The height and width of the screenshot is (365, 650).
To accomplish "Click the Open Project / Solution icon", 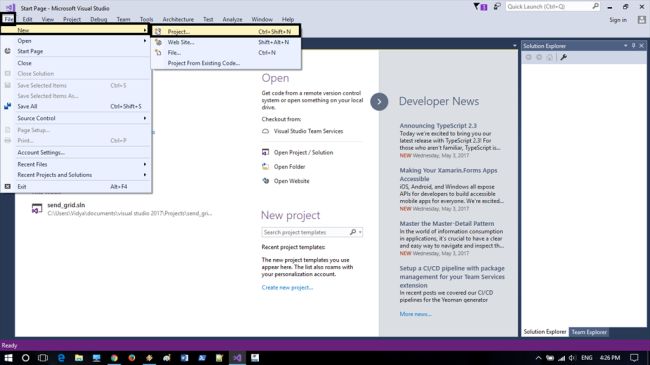I will [x=265, y=152].
